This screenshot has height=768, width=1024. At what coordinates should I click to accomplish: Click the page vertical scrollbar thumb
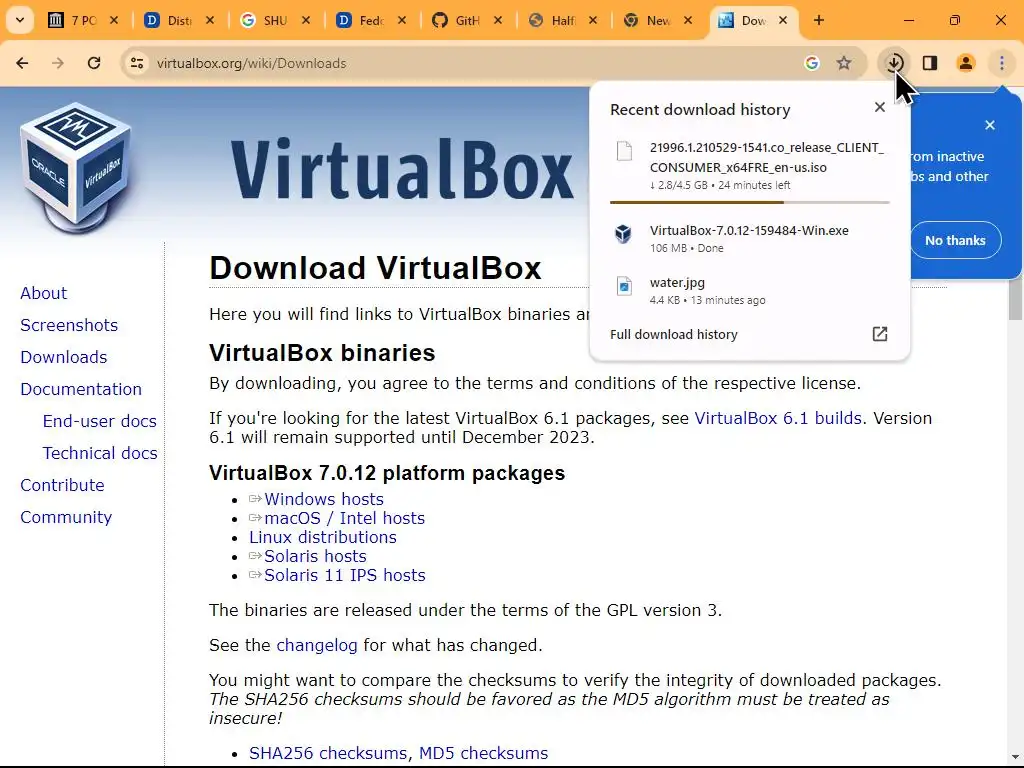pos(1016,299)
